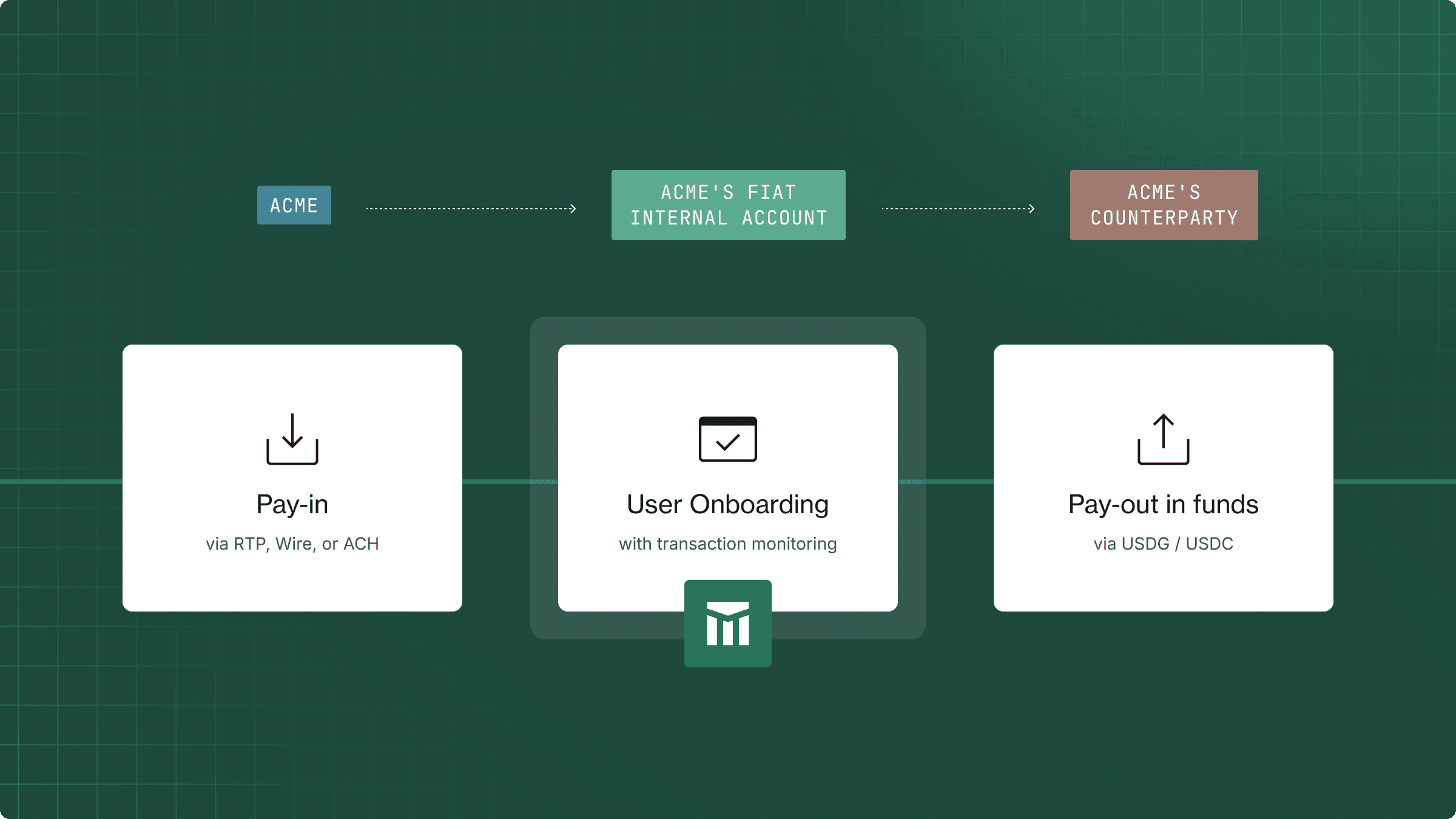Click the via USDG / USDC text
The height and width of the screenshot is (819, 1456).
click(x=1163, y=544)
